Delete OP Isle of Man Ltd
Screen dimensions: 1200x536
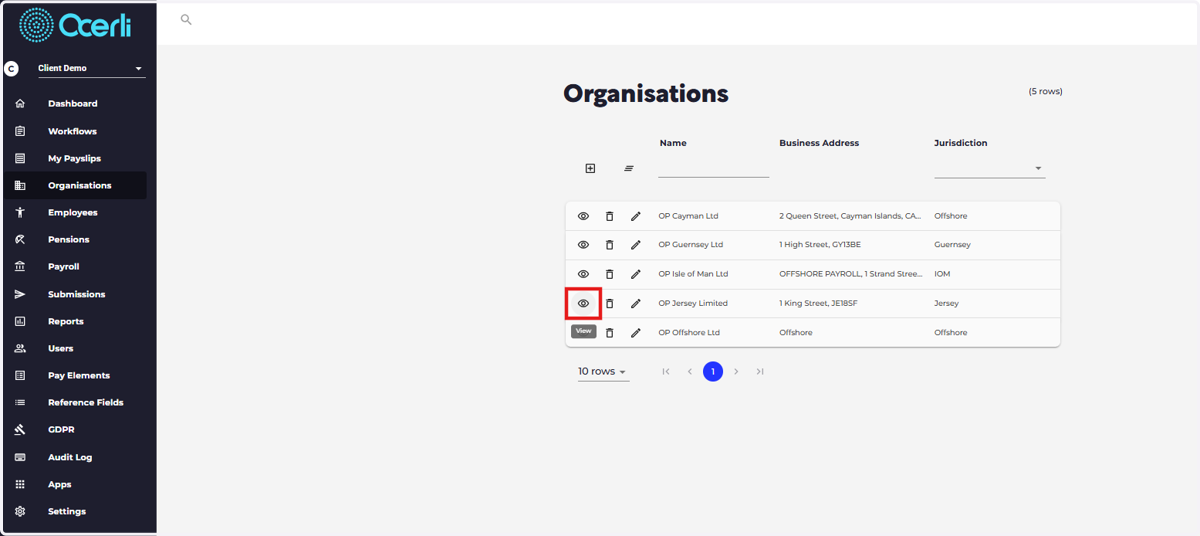point(610,274)
